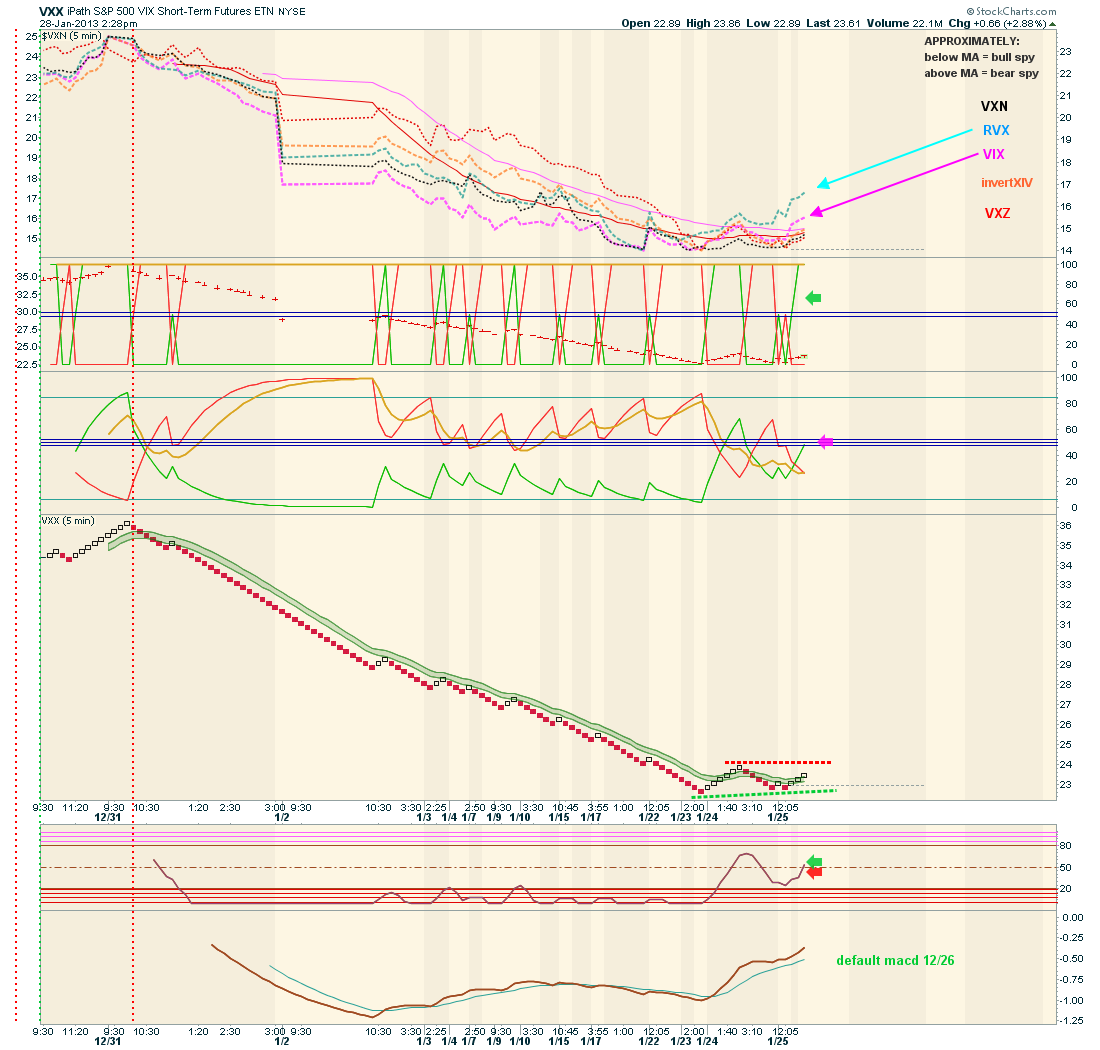The image size is (1100, 1050).
Task: Click the 1/2 date under the VXX price panel
Action: pyautogui.click(x=281, y=817)
